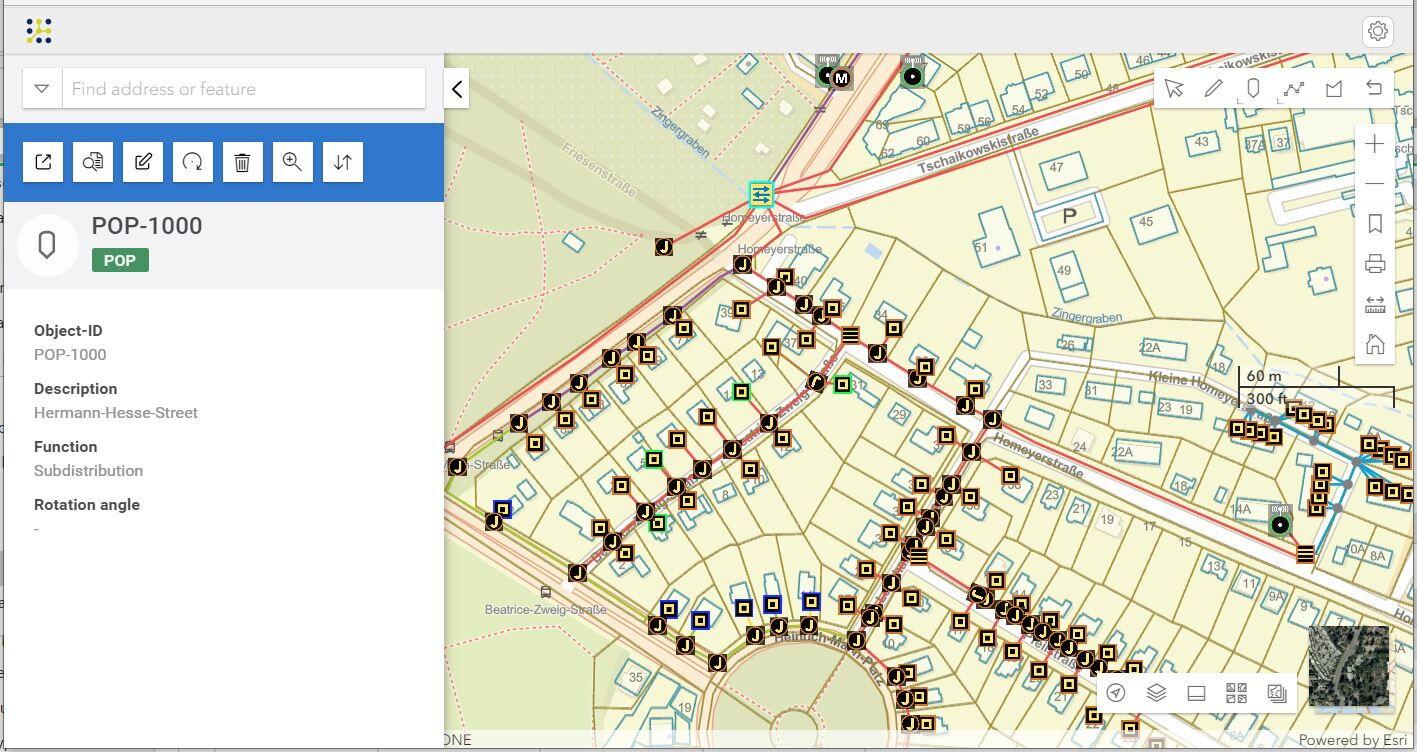This screenshot has height=752, width=1417.
Task: Zoom to POP-1000 with magnifier icon
Action: click(x=292, y=162)
